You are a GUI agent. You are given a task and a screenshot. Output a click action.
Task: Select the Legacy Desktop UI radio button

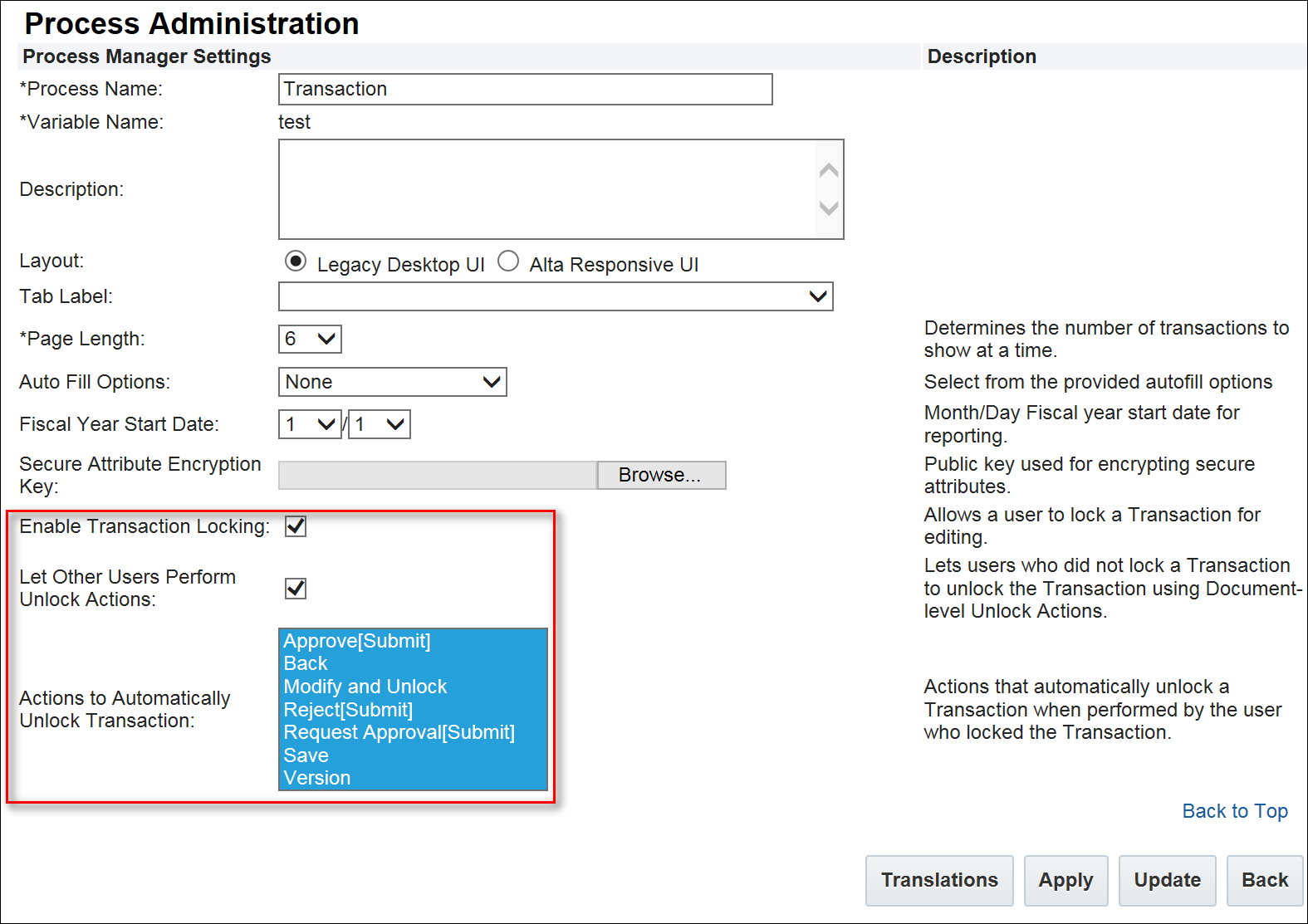coord(296,262)
